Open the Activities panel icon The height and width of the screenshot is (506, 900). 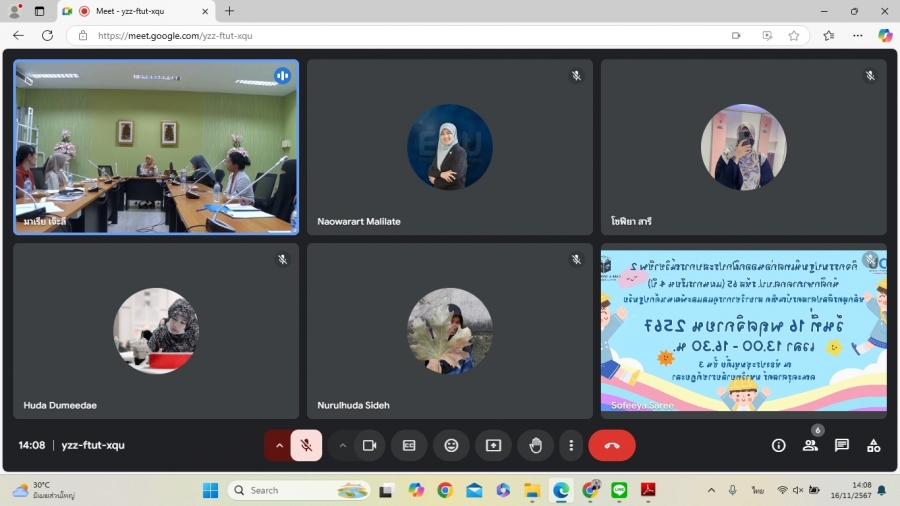pyautogui.click(x=873, y=445)
